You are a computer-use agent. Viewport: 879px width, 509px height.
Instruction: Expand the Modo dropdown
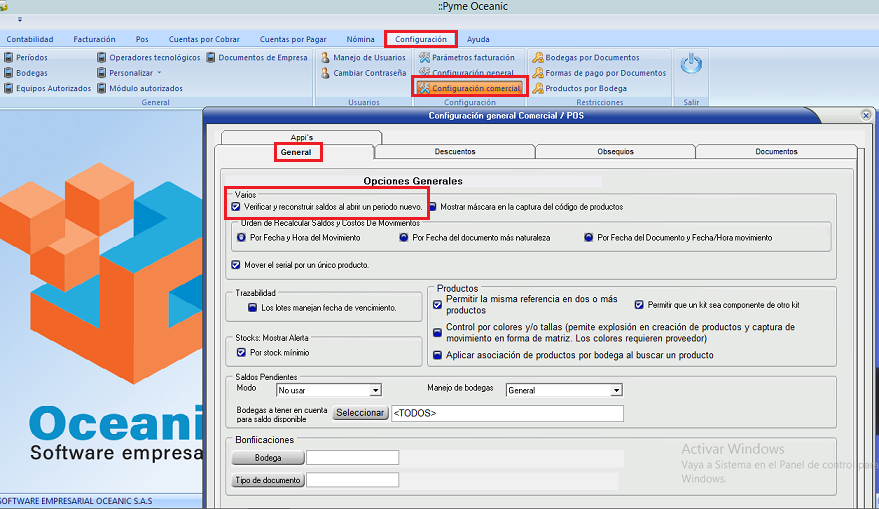pos(376,390)
